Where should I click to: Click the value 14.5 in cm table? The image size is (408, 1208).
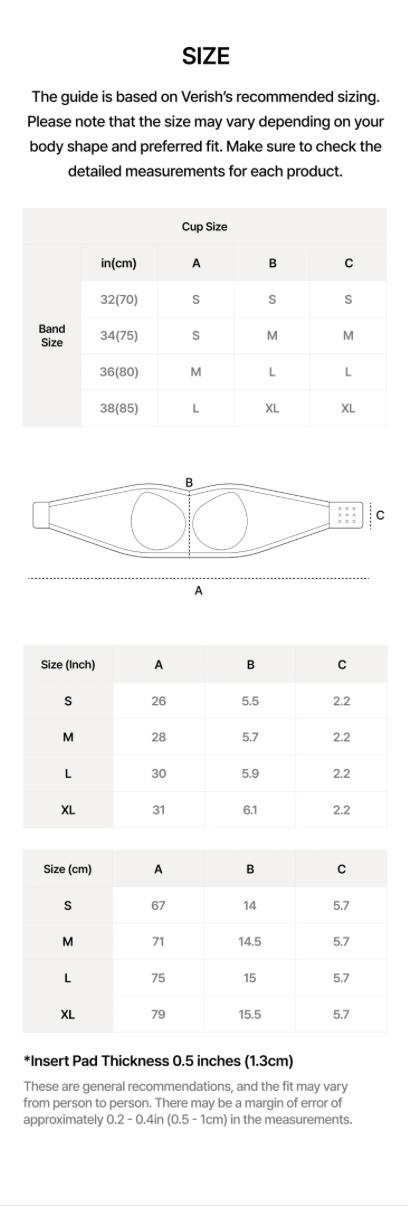pos(250,942)
